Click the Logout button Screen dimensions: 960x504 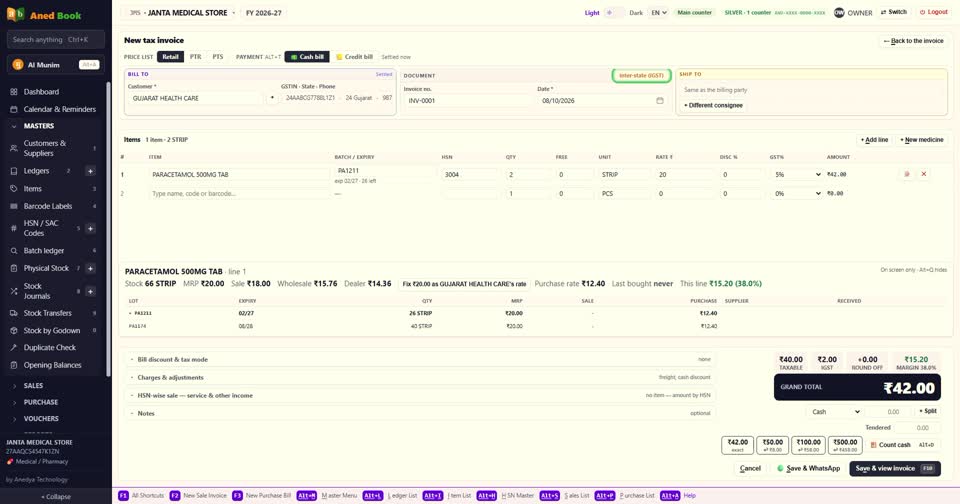click(x=933, y=12)
